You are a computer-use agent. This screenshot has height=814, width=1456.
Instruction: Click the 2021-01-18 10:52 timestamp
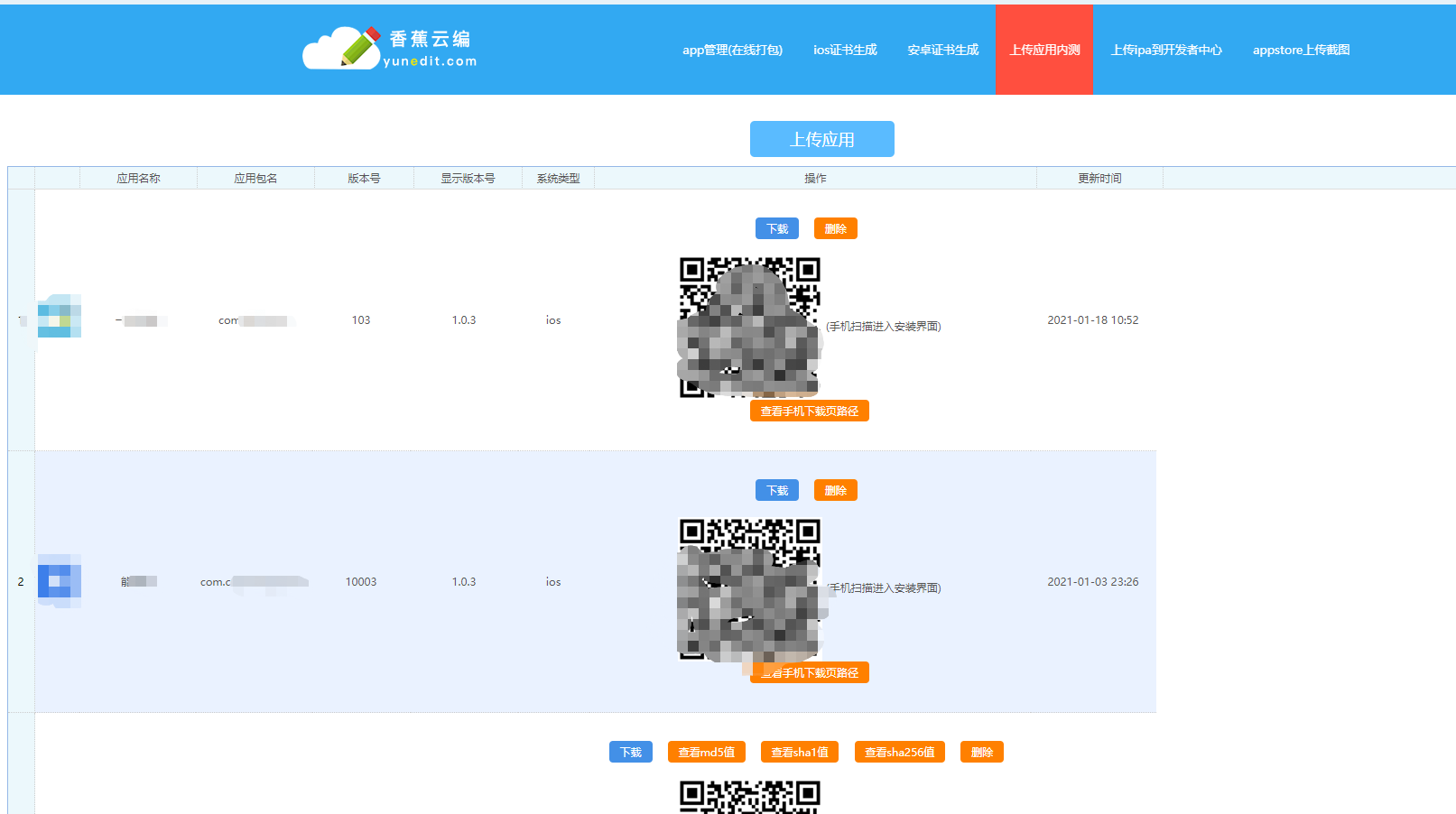(x=1092, y=320)
